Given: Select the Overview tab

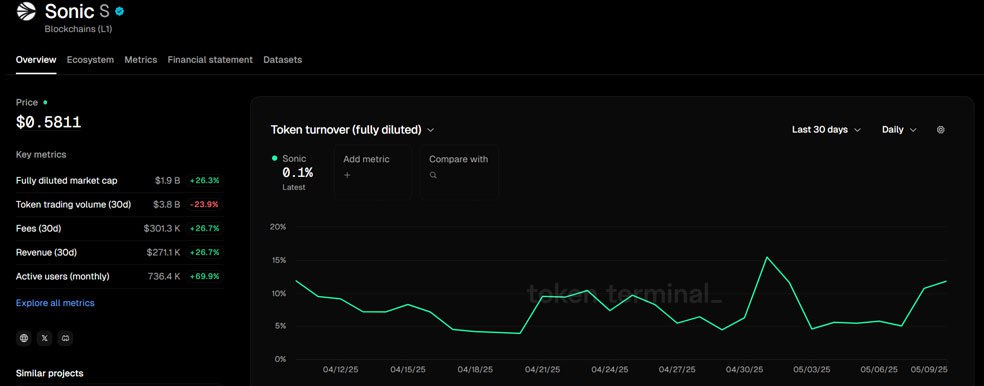Looking at the screenshot, I should pyautogui.click(x=36, y=60).
